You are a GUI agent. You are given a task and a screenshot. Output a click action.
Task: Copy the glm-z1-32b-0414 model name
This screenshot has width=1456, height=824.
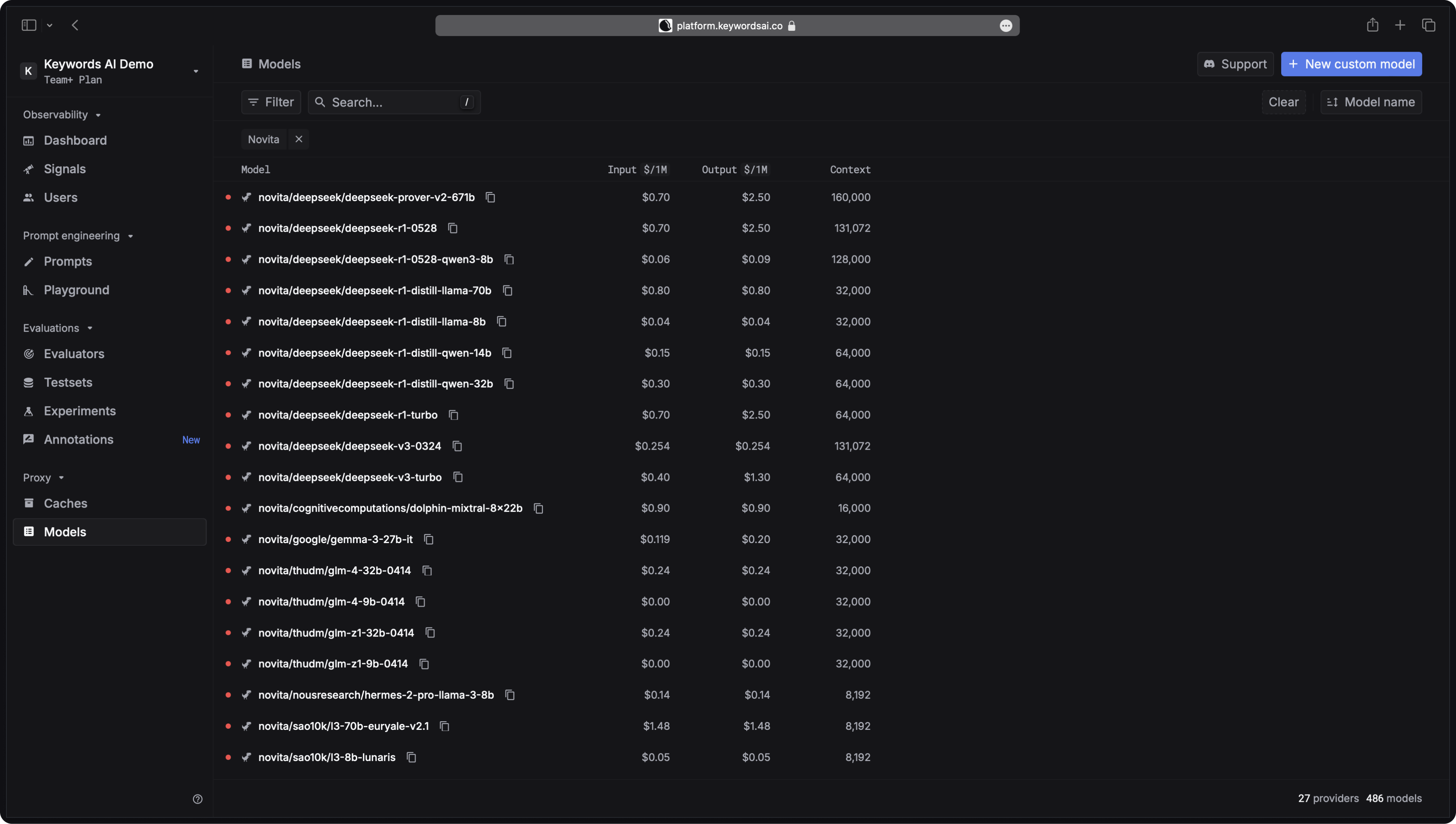point(430,633)
